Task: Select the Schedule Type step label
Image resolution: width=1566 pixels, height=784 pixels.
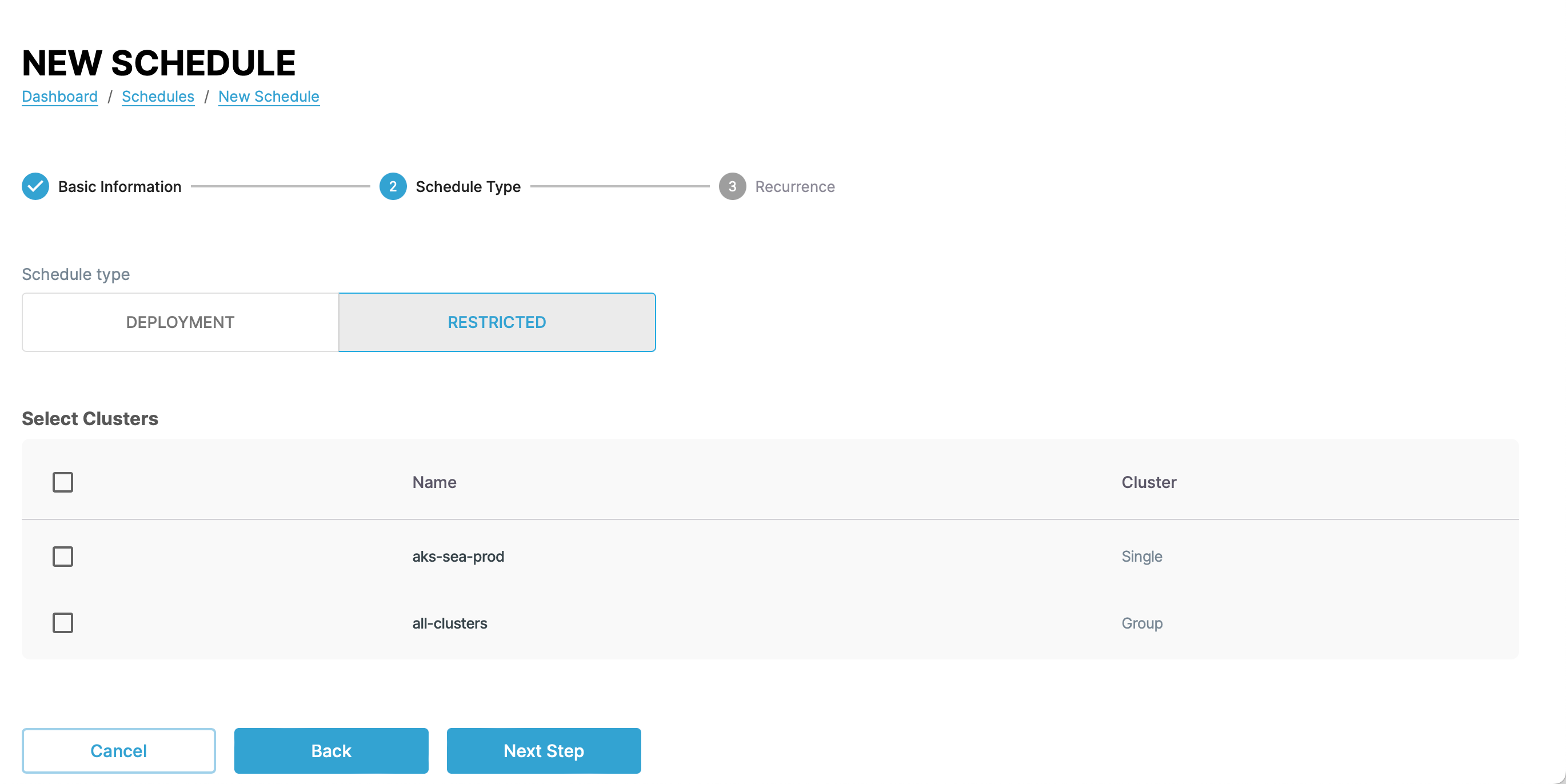Action: [468, 187]
